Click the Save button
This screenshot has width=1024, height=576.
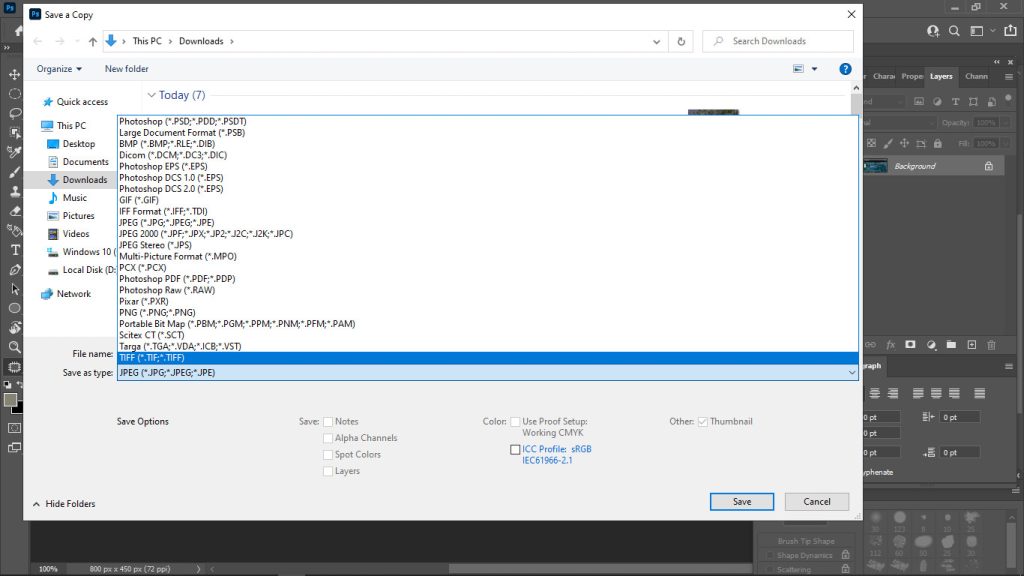pyautogui.click(x=741, y=502)
